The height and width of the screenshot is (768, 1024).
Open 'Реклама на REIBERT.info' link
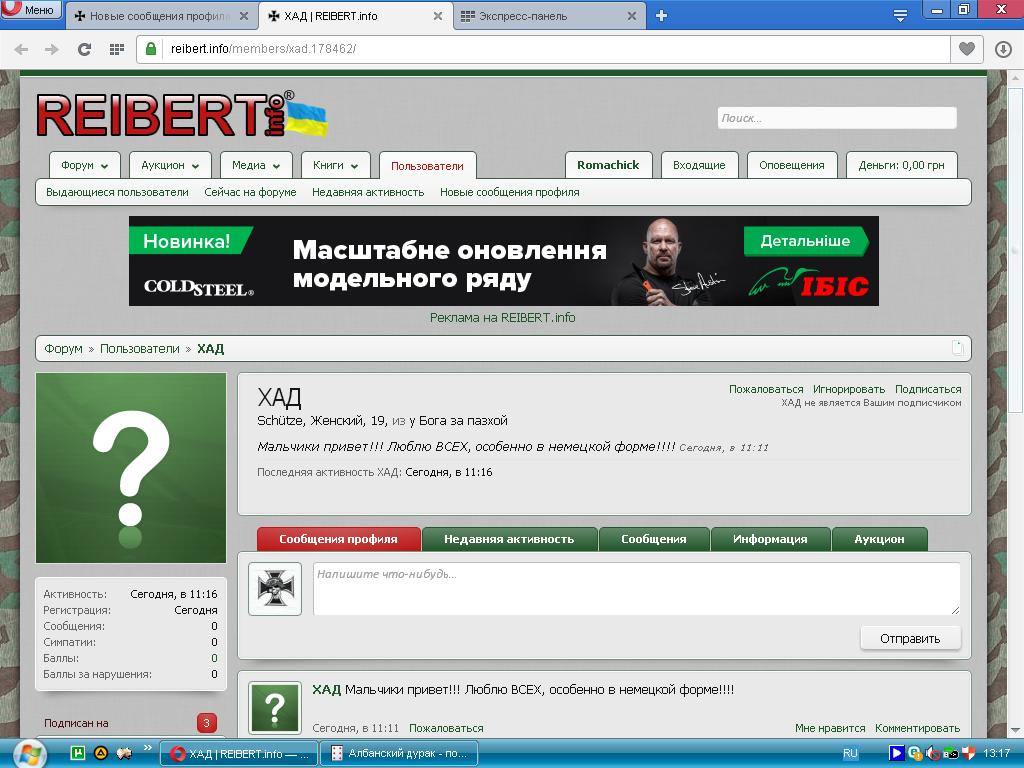coord(502,317)
